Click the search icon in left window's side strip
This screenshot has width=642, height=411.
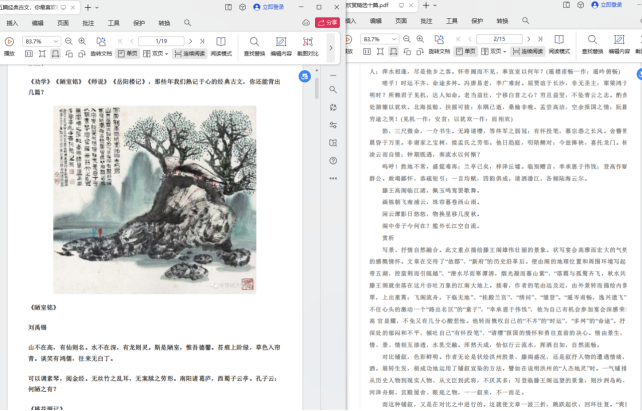333,90
